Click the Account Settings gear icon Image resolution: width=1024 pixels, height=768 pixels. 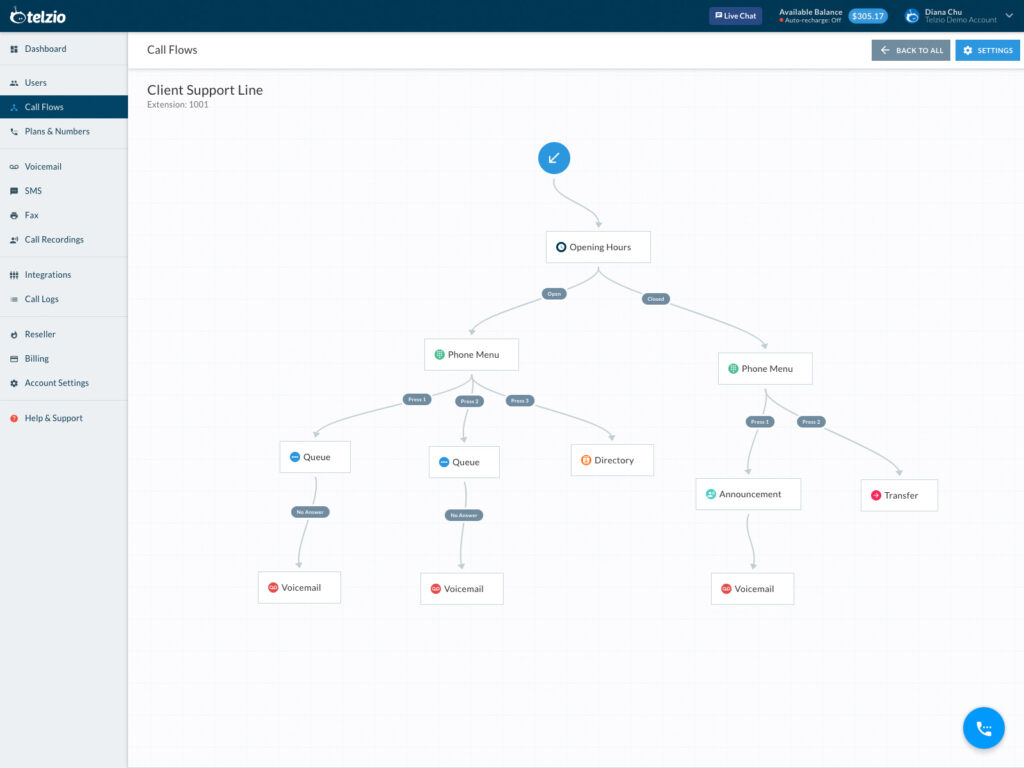coord(14,383)
